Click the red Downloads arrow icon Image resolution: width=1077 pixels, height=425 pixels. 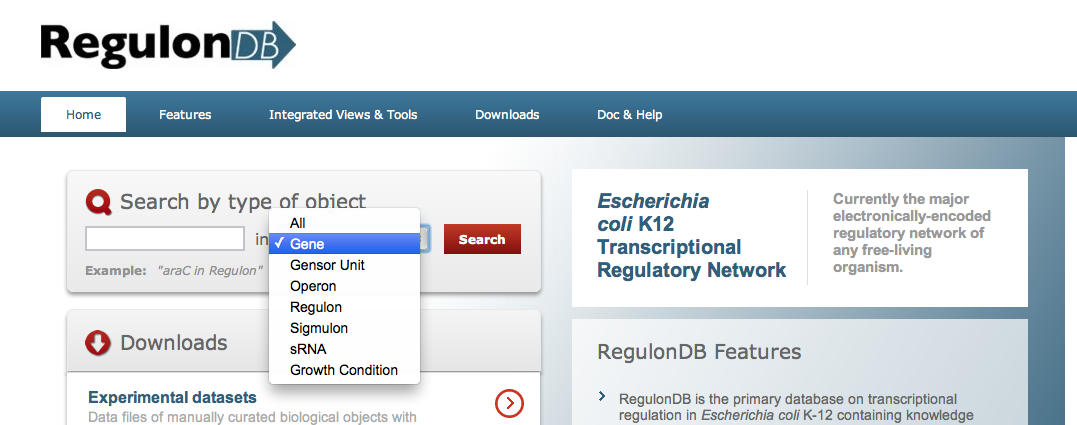point(98,343)
